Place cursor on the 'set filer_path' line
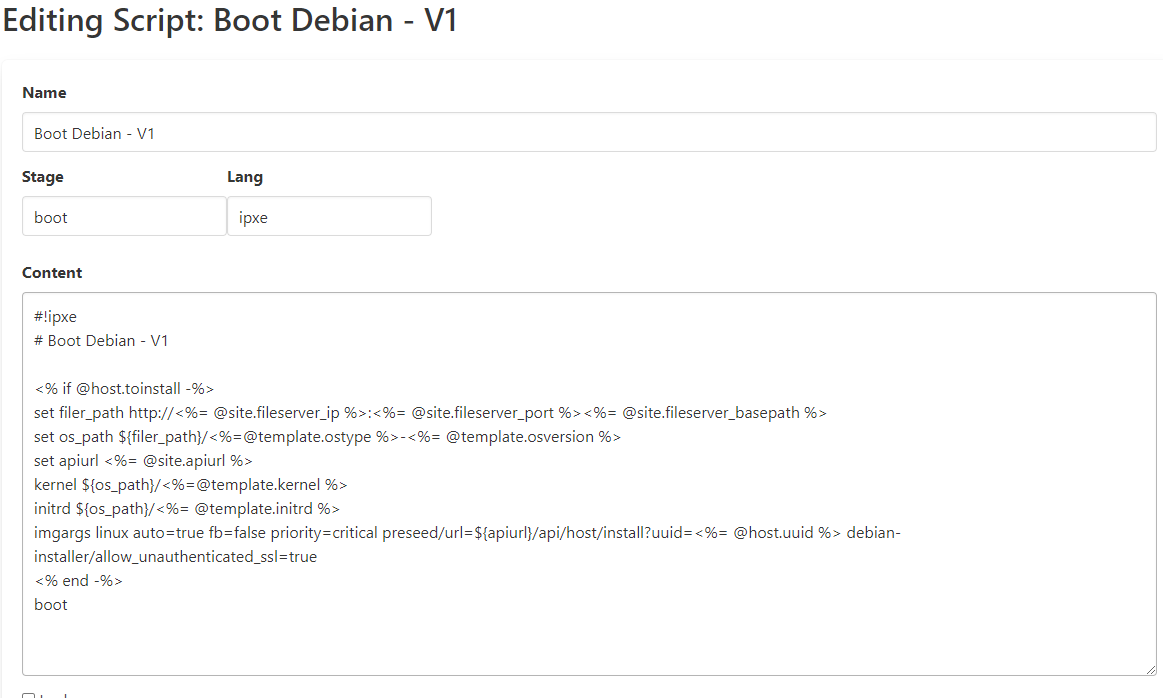This screenshot has height=698, width=1163. tap(430, 413)
